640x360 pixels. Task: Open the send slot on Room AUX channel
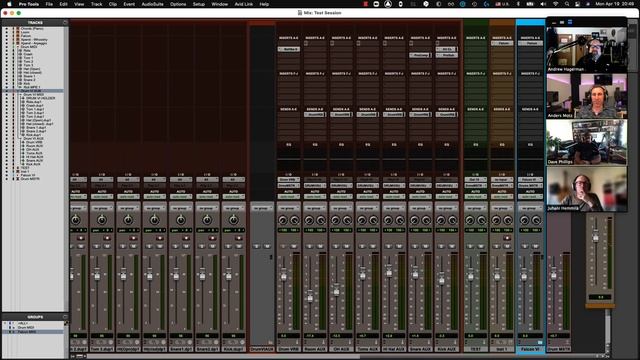point(315,115)
